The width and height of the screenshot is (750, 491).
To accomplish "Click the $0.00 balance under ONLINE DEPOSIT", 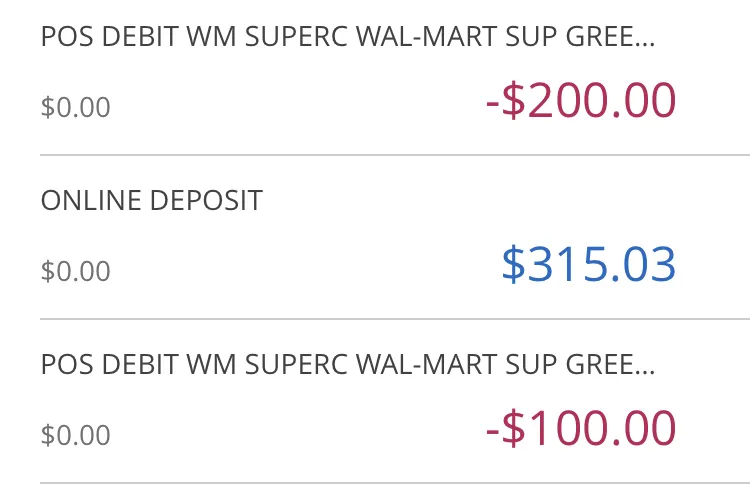I will pos(76,271).
